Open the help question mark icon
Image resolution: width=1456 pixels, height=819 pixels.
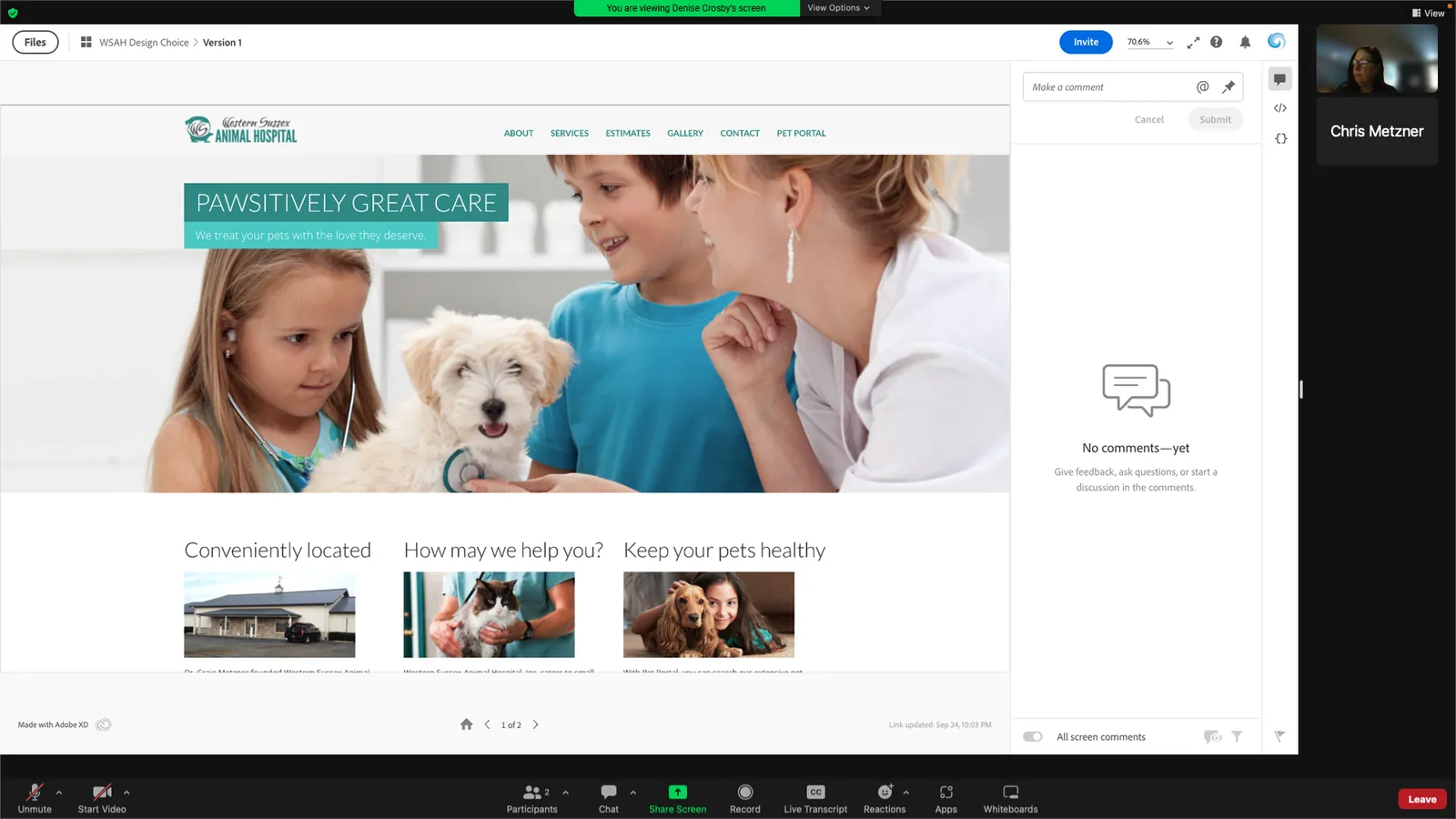tap(1217, 42)
